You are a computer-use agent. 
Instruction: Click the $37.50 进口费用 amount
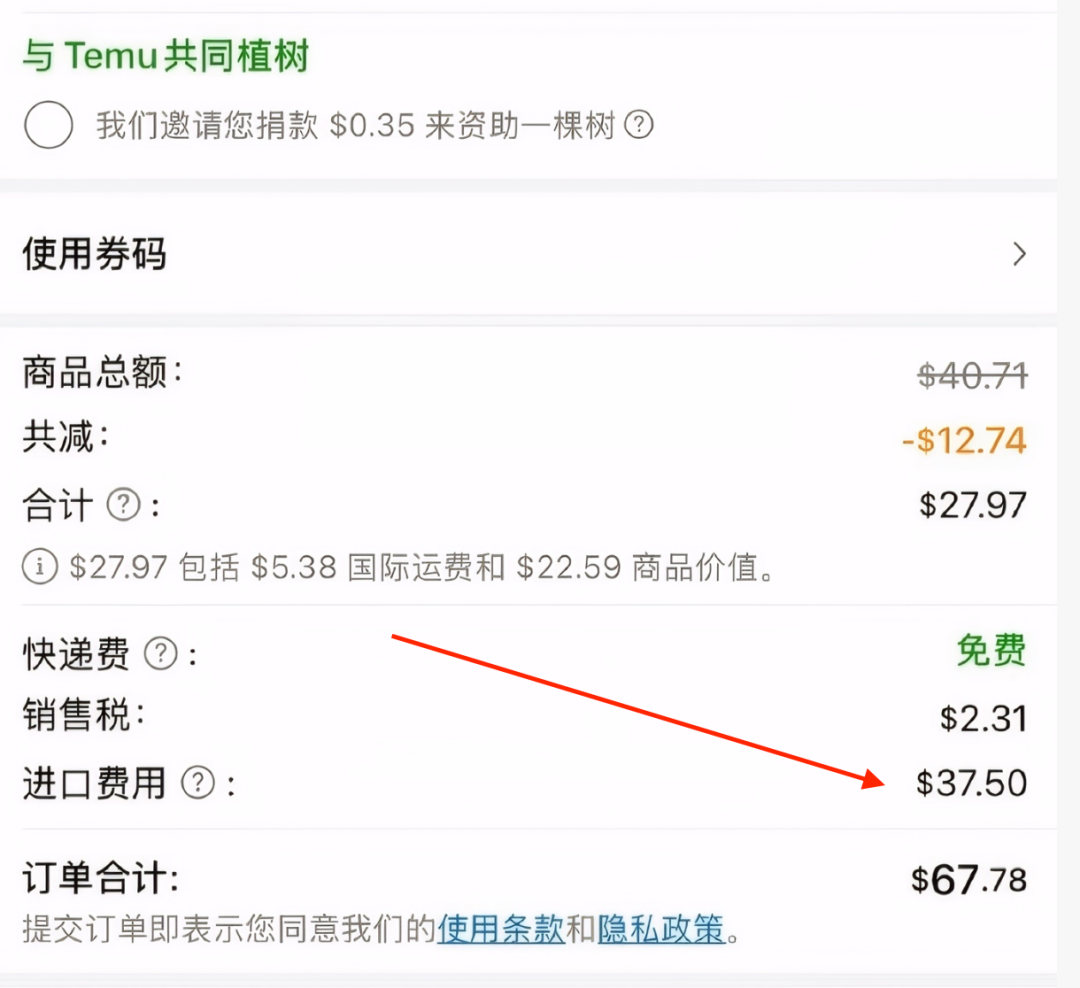[x=972, y=783]
